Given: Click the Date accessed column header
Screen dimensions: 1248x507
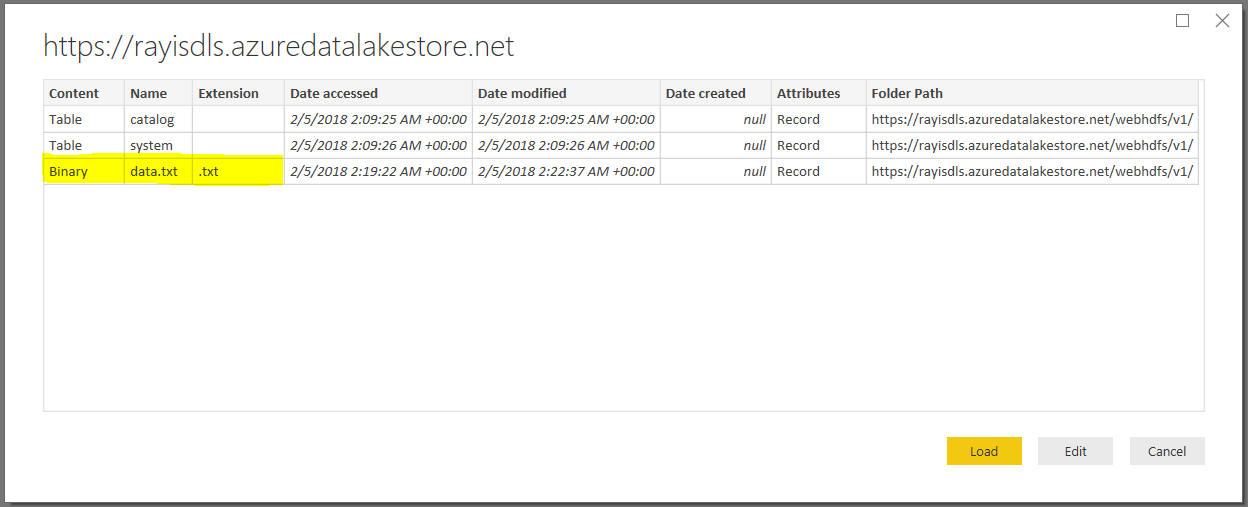Looking at the screenshot, I should click(334, 93).
